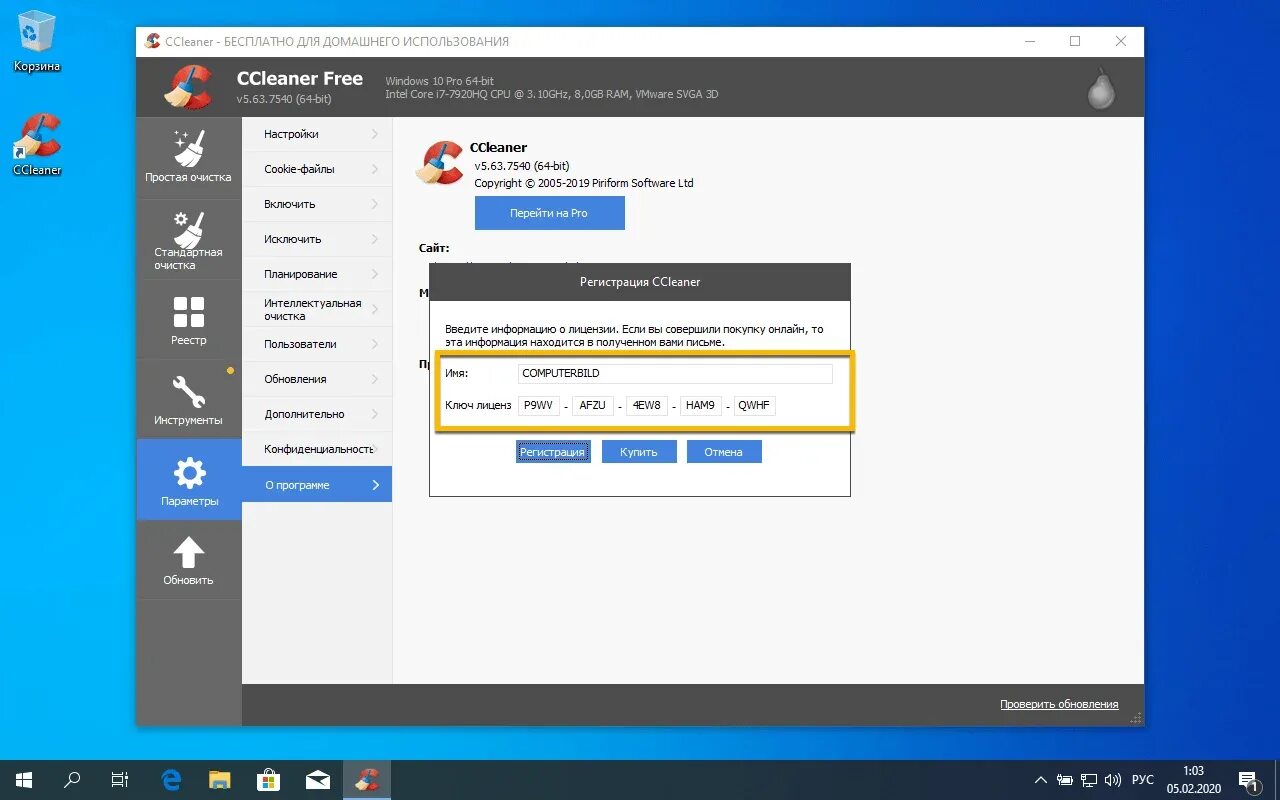Click Купить button in dialog

639,452
